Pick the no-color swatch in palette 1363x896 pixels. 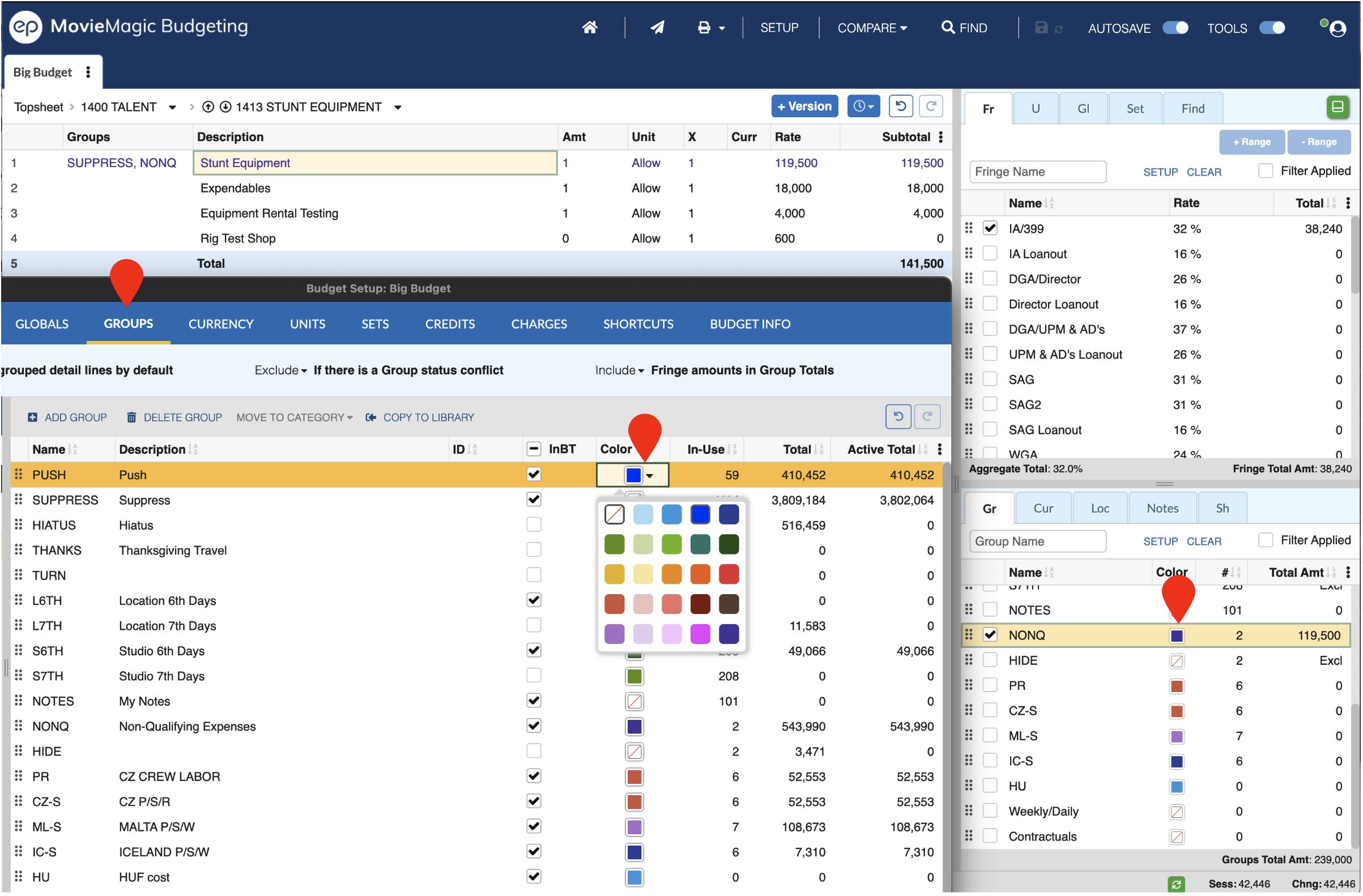(615, 514)
